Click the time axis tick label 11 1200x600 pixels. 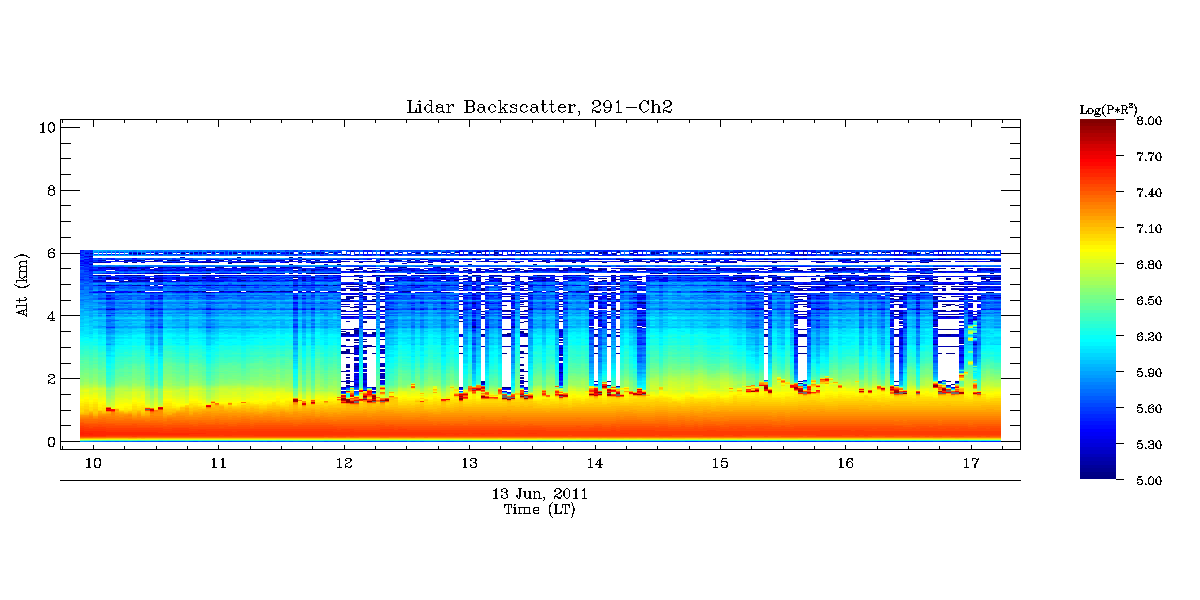tap(218, 464)
